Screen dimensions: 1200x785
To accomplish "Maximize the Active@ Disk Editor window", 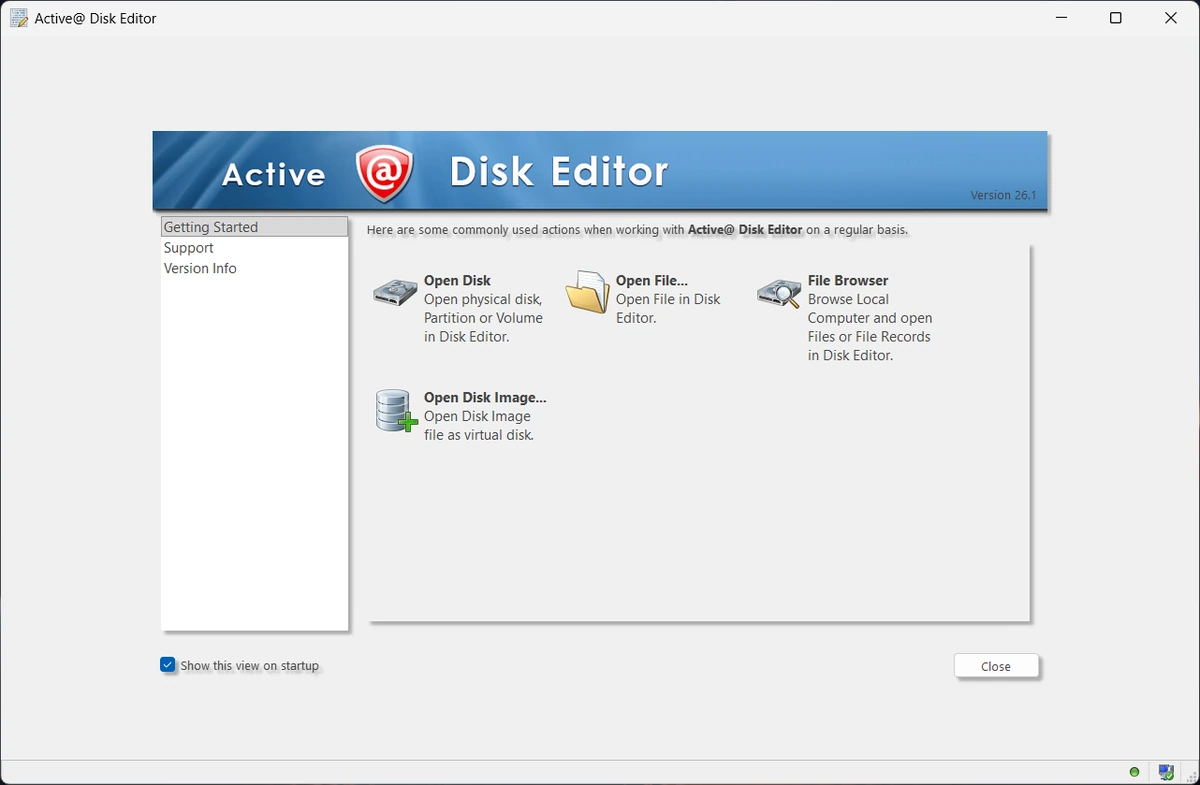I will click(x=1116, y=18).
